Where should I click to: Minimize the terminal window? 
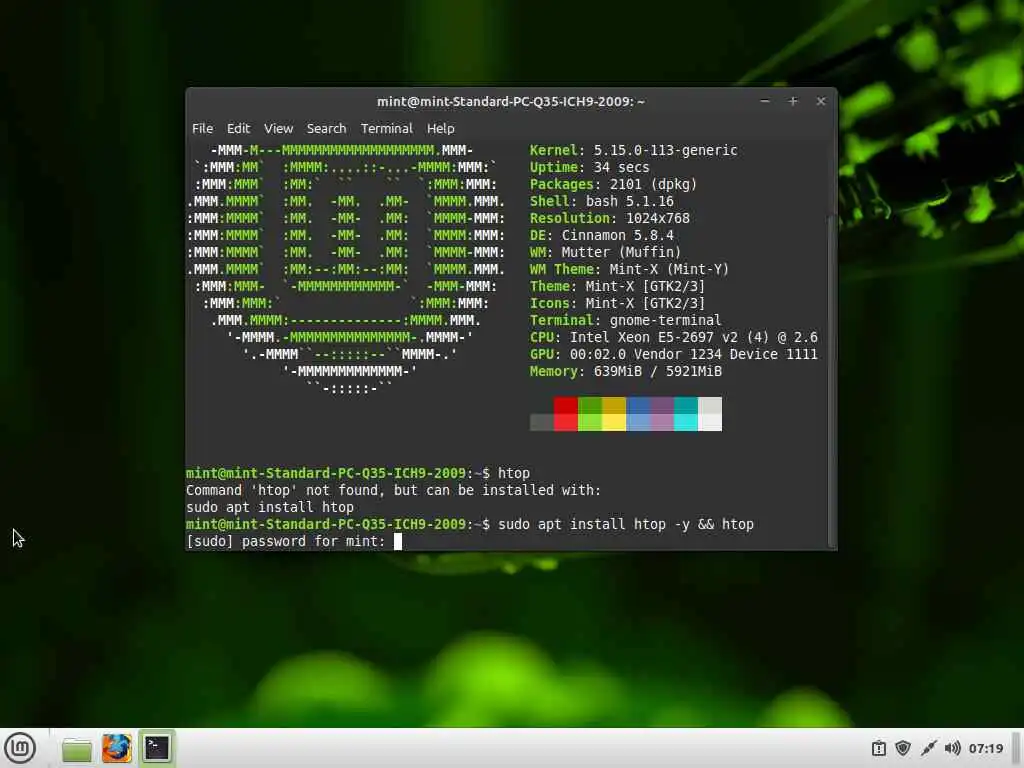pyautogui.click(x=765, y=101)
